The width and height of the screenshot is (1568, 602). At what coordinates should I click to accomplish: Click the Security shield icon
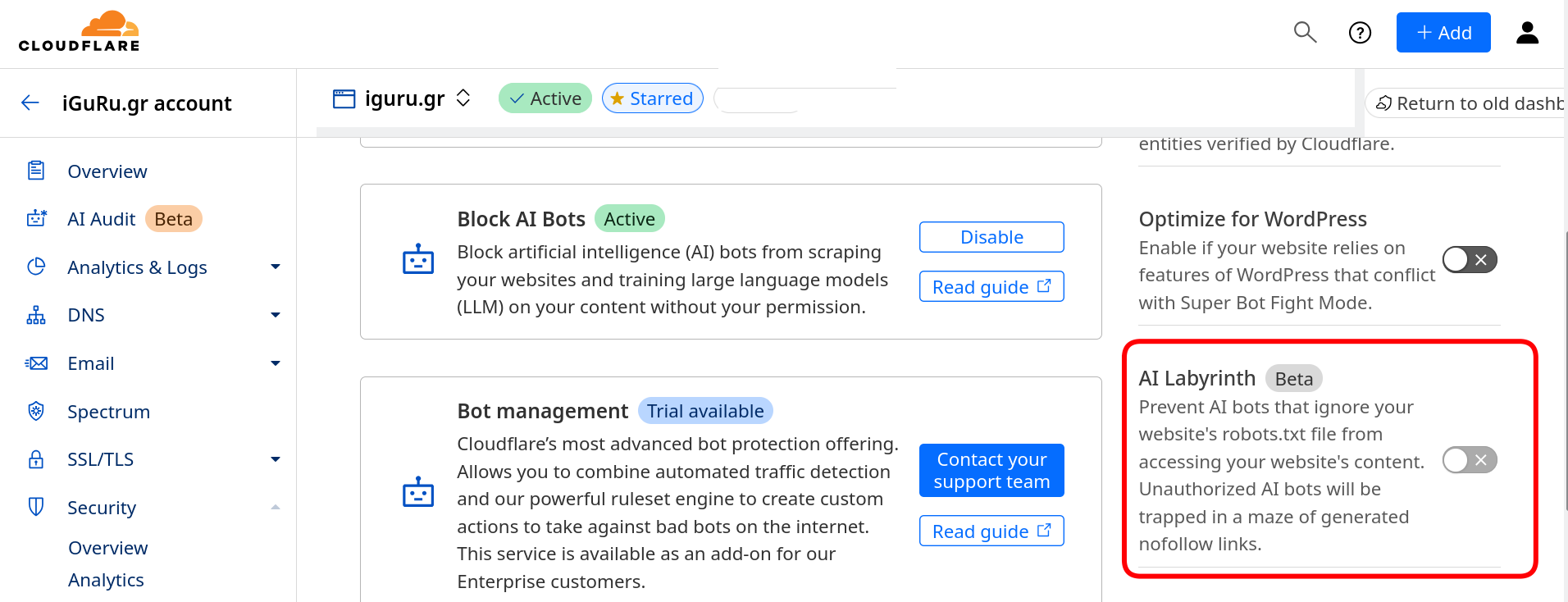point(36,507)
